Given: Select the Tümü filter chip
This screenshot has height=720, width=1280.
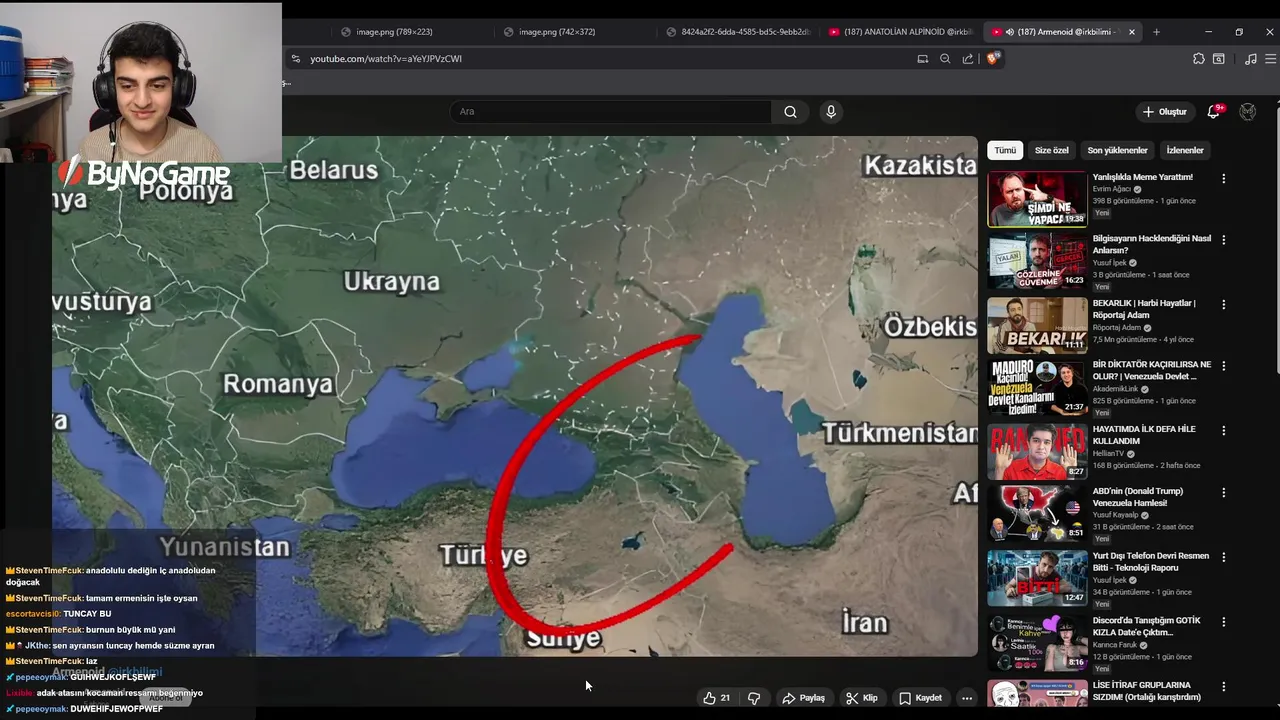Looking at the screenshot, I should pyautogui.click(x=1005, y=150).
